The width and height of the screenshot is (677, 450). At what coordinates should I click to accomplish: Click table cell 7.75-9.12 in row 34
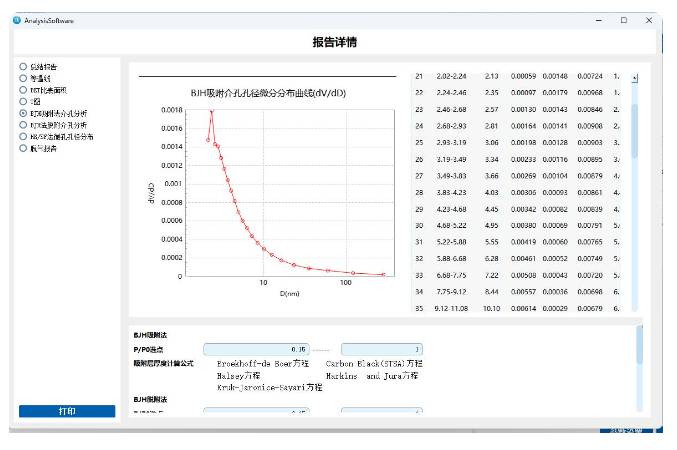point(451,292)
